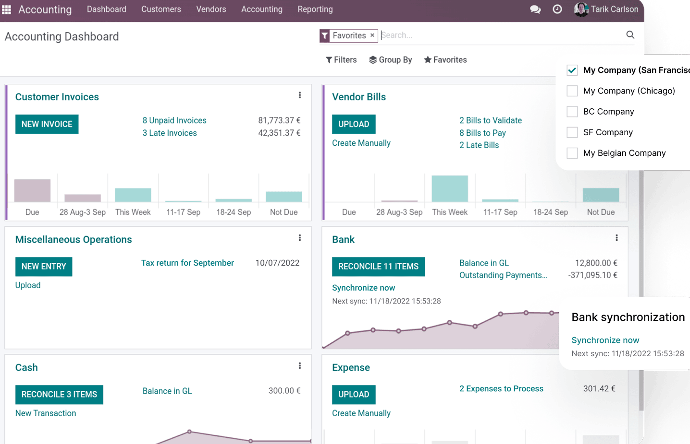
Task: Open Miscellaneous Operations kebab menu
Action: [x=300, y=238]
